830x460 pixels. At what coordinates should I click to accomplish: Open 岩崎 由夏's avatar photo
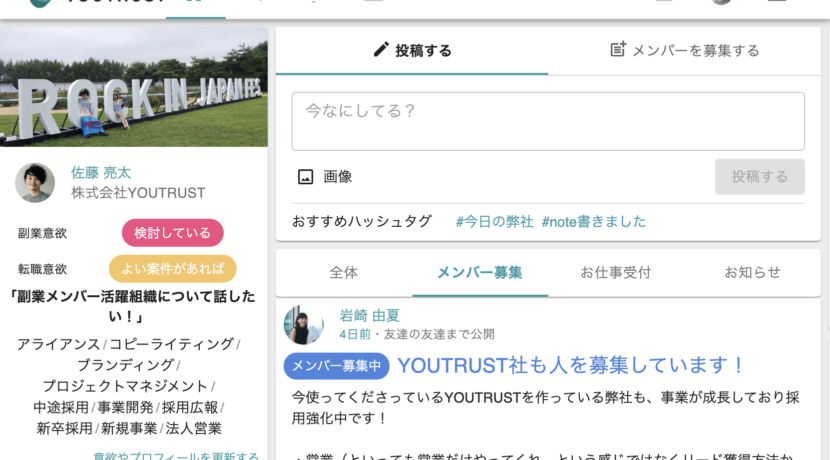click(303, 324)
